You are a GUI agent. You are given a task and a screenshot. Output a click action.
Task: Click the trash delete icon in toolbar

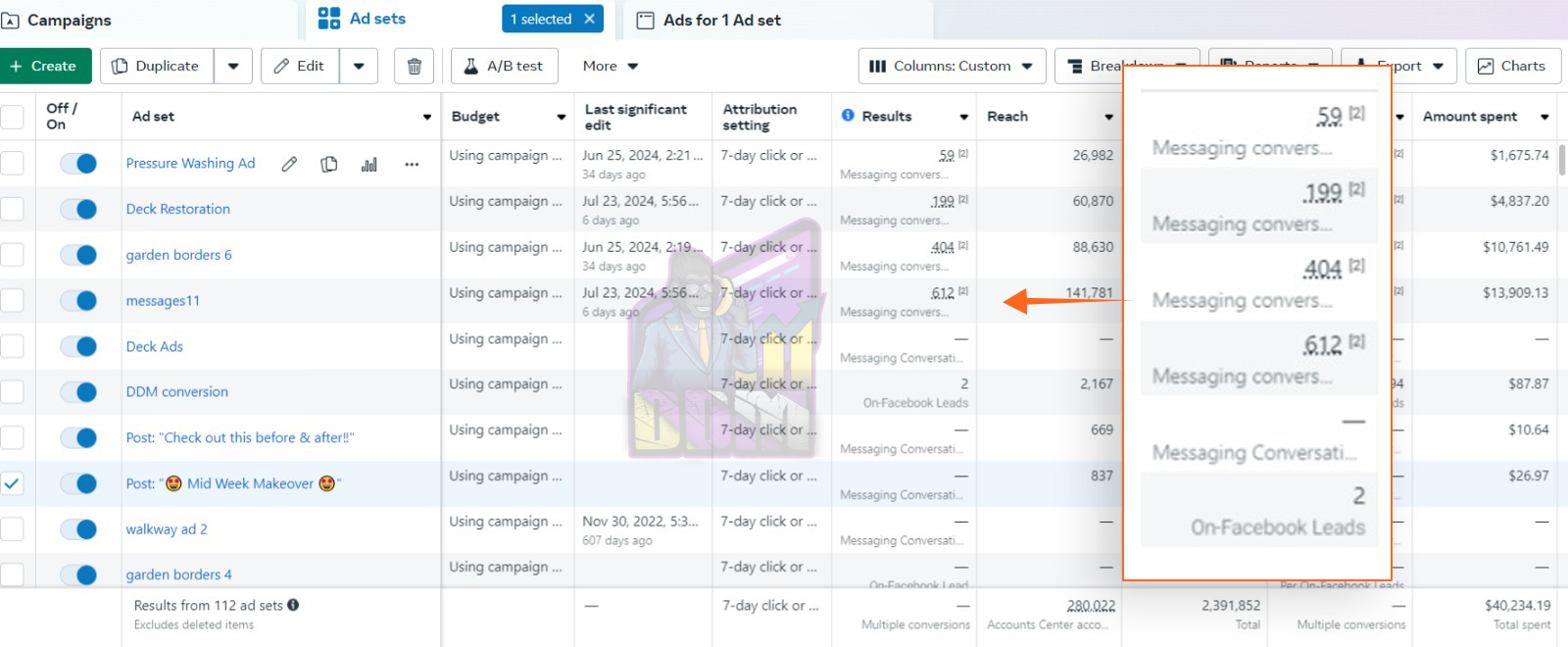pyautogui.click(x=414, y=66)
